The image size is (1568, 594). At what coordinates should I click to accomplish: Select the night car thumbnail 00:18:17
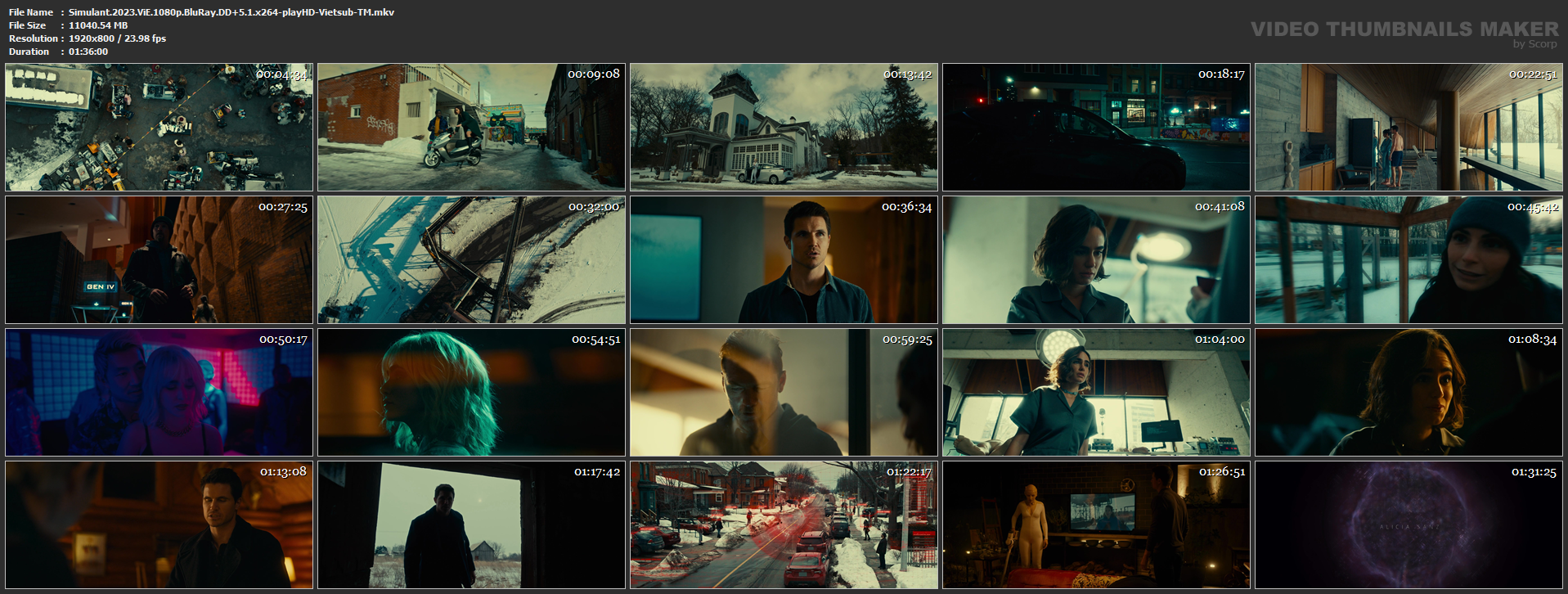tap(1096, 128)
